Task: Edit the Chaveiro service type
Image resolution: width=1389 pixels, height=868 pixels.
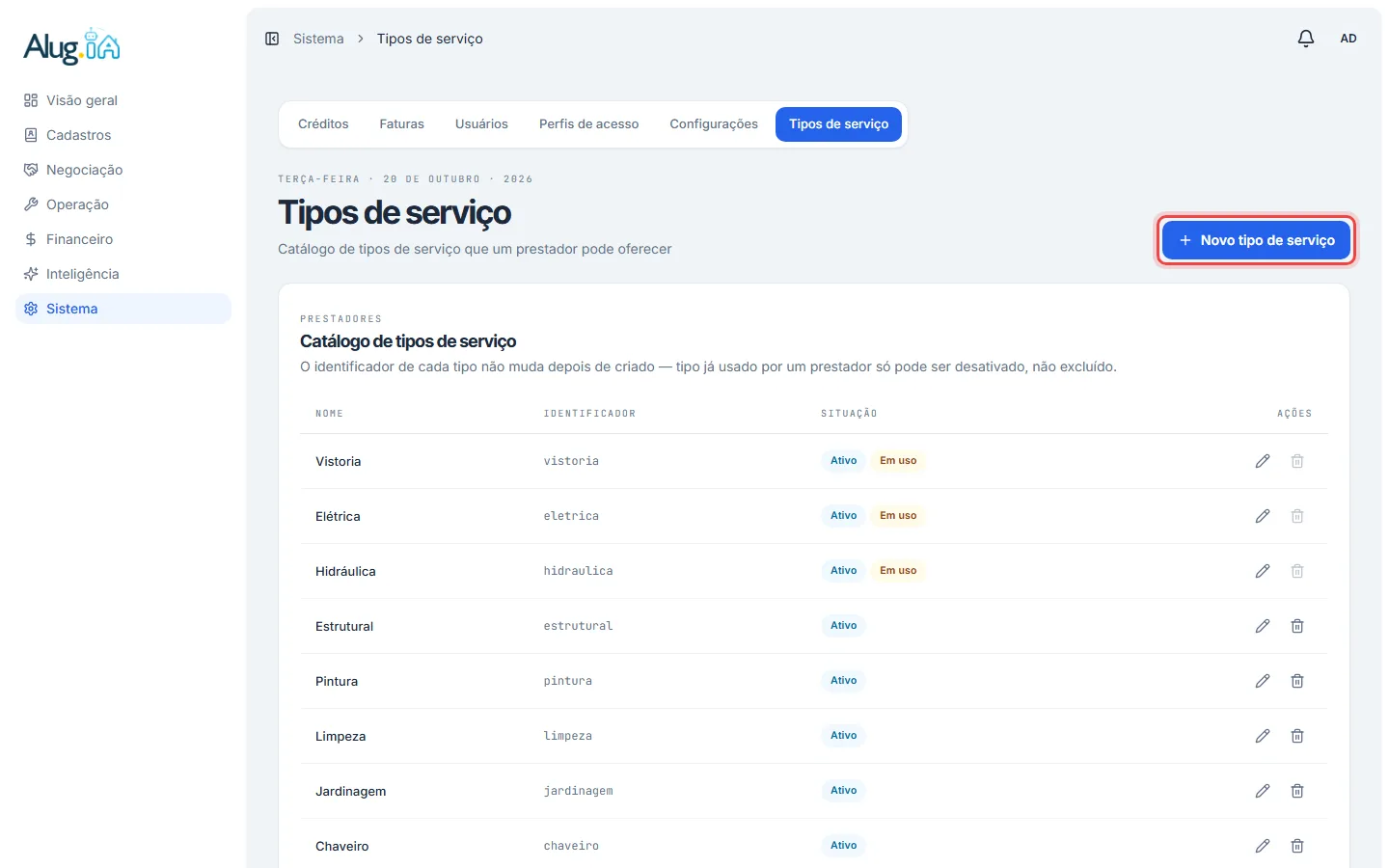Action: pyautogui.click(x=1263, y=846)
